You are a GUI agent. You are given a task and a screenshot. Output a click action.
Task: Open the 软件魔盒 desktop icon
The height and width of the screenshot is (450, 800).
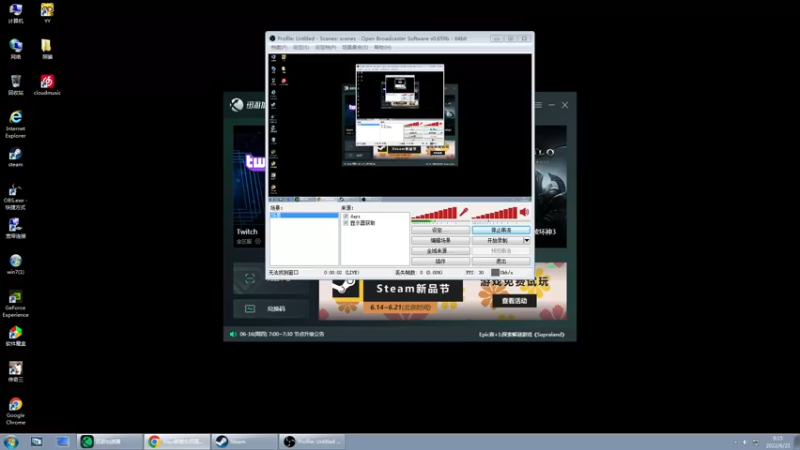pyautogui.click(x=15, y=336)
